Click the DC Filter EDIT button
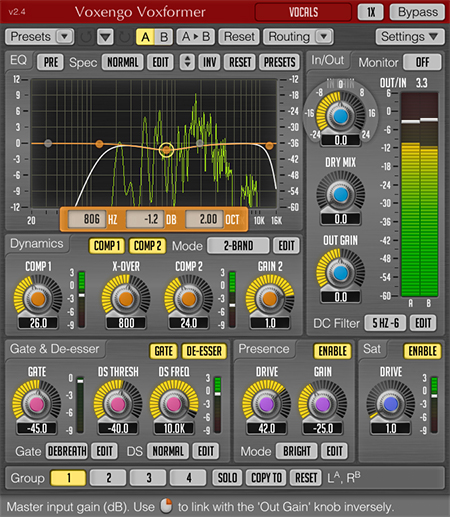This screenshot has height=517, width=450. point(423,323)
